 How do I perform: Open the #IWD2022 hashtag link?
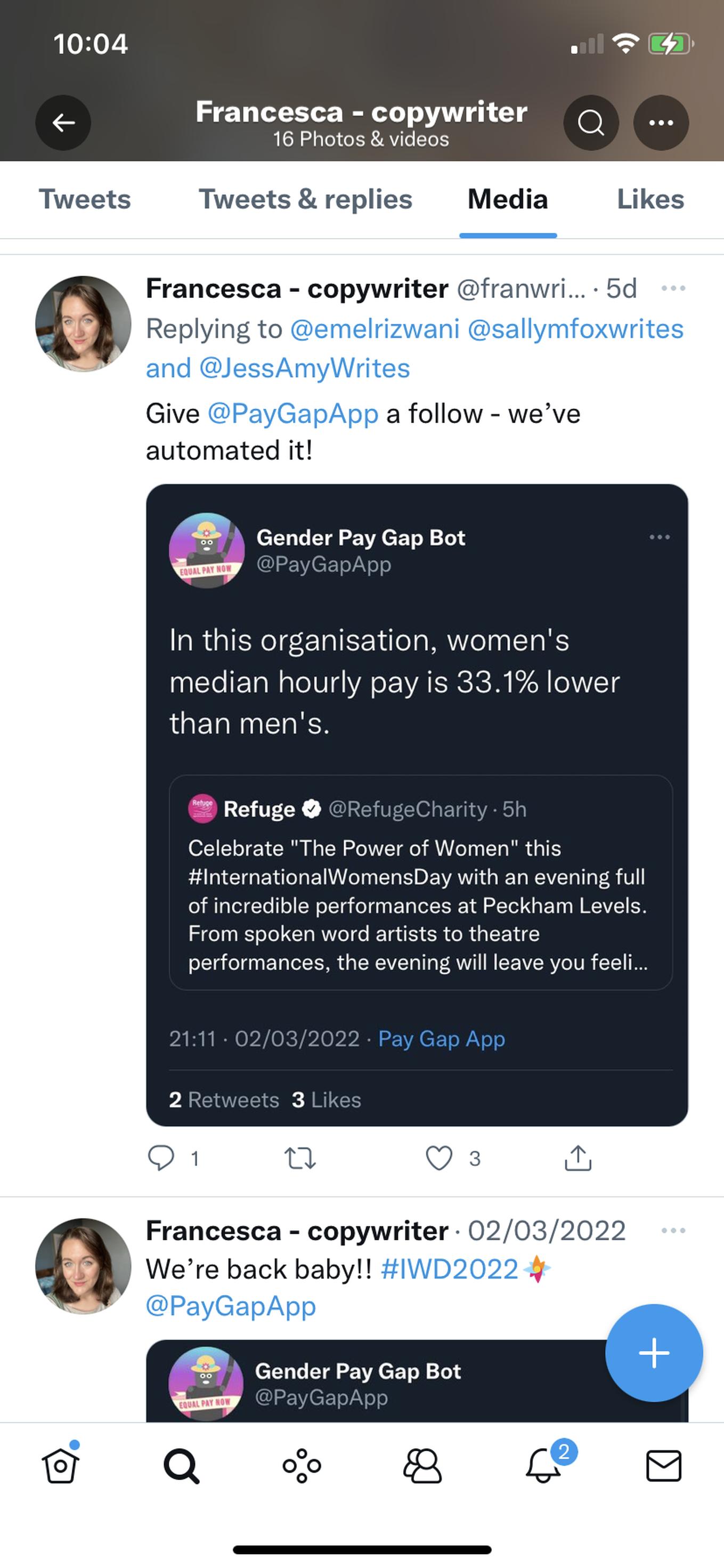click(x=449, y=1270)
